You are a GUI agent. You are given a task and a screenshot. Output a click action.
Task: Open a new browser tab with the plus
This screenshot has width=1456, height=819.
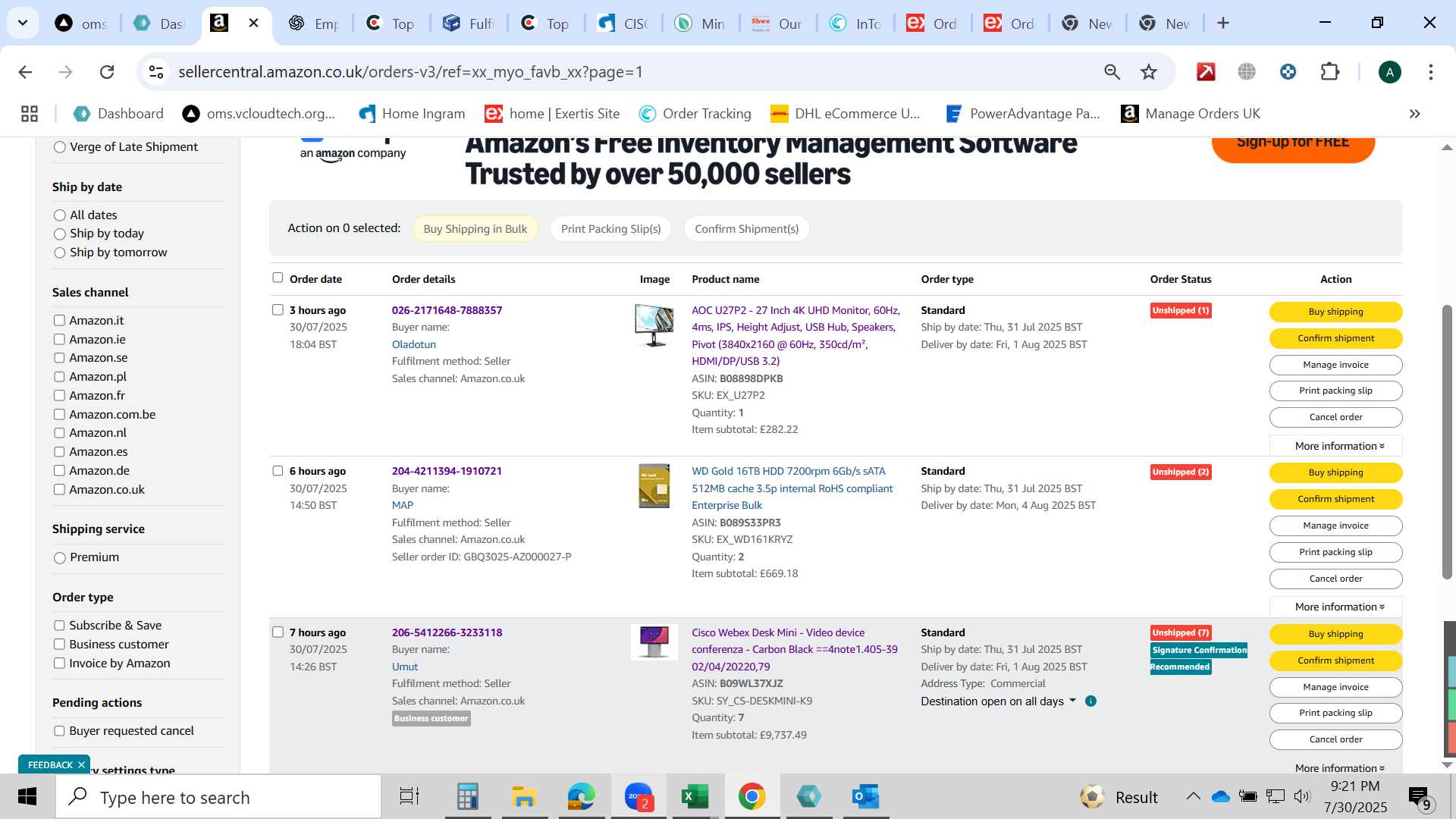click(x=1222, y=23)
